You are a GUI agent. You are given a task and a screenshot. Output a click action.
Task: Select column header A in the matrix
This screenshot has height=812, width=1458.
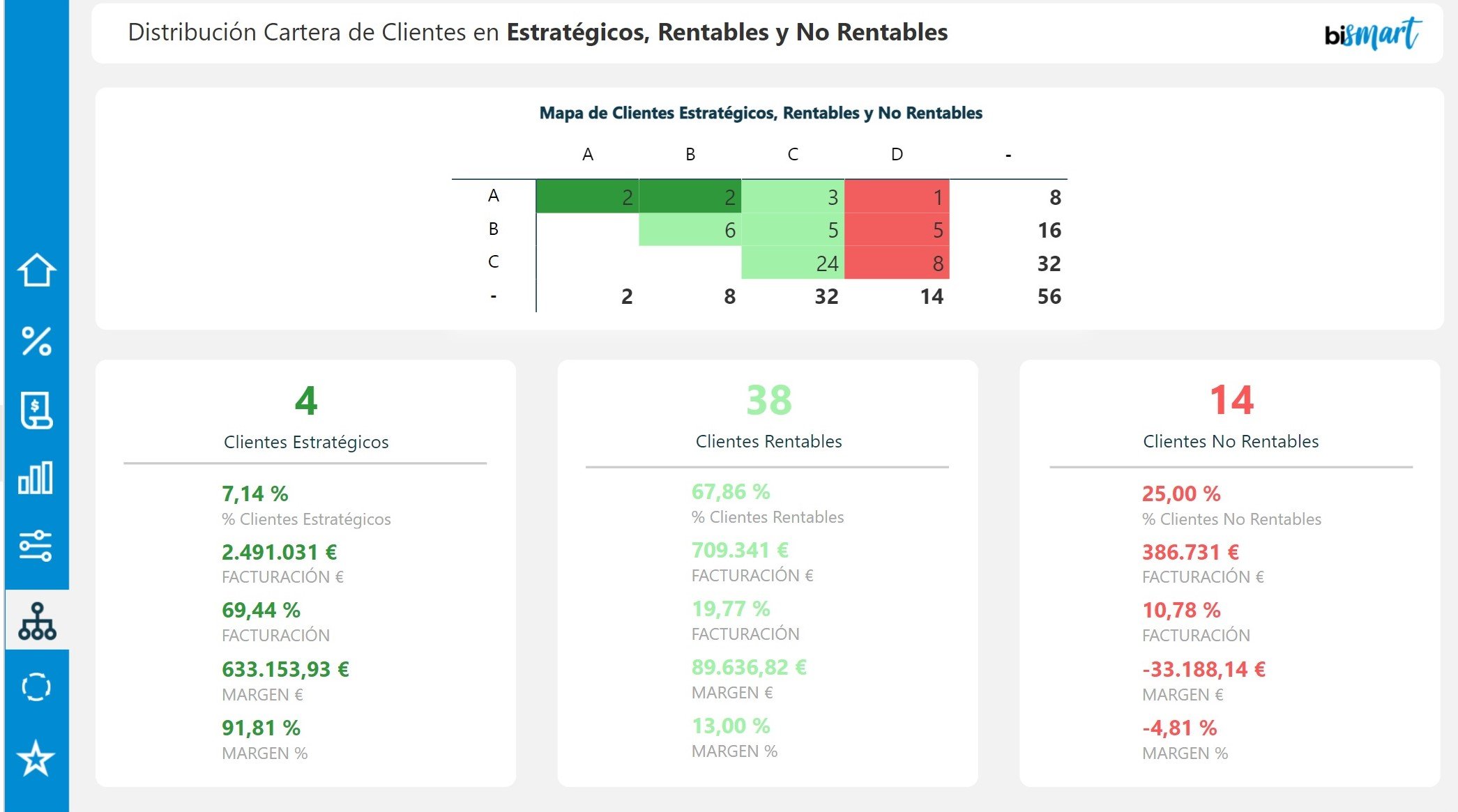[588, 154]
